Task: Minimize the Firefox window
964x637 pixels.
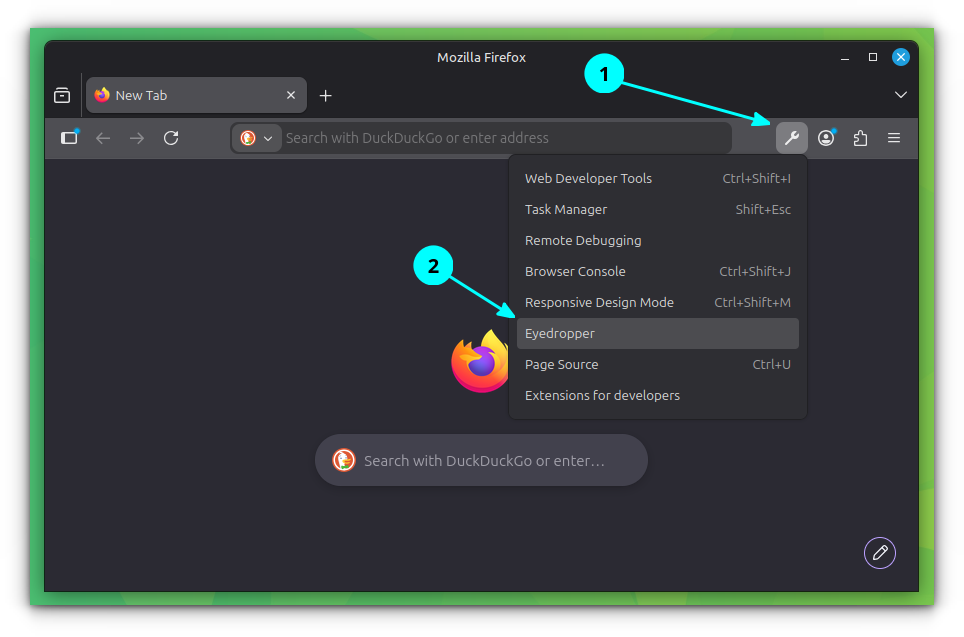Action: [845, 57]
